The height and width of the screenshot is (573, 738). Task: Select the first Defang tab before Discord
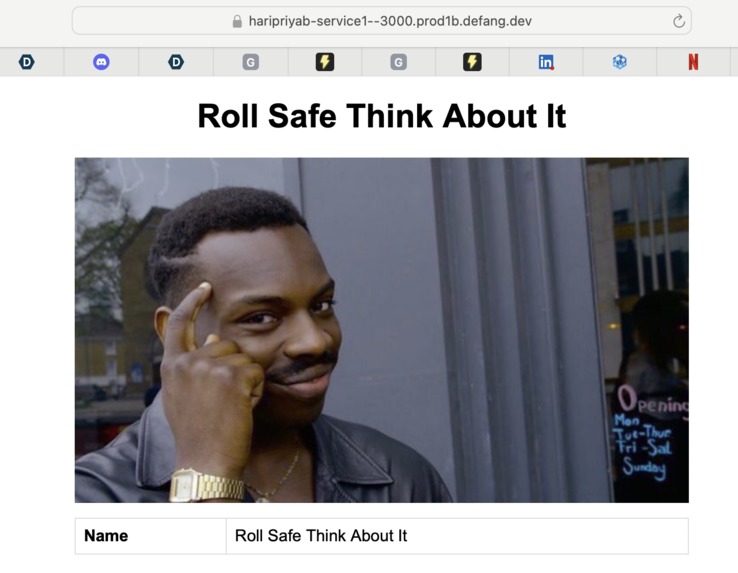pos(27,62)
